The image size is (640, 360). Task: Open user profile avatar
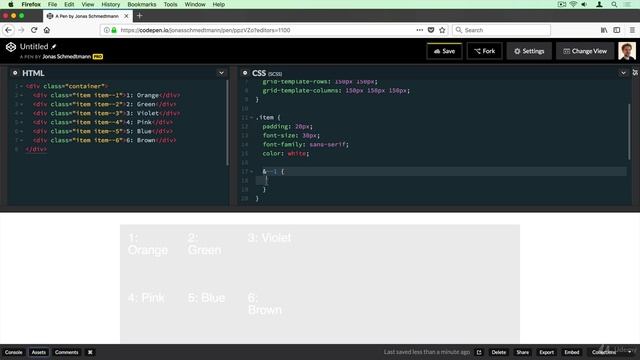tap(627, 51)
